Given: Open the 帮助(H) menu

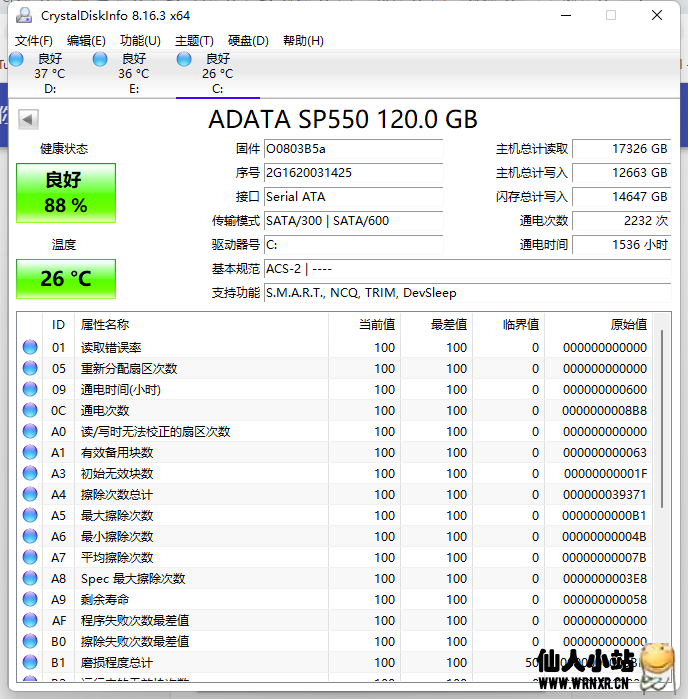Looking at the screenshot, I should (303, 41).
